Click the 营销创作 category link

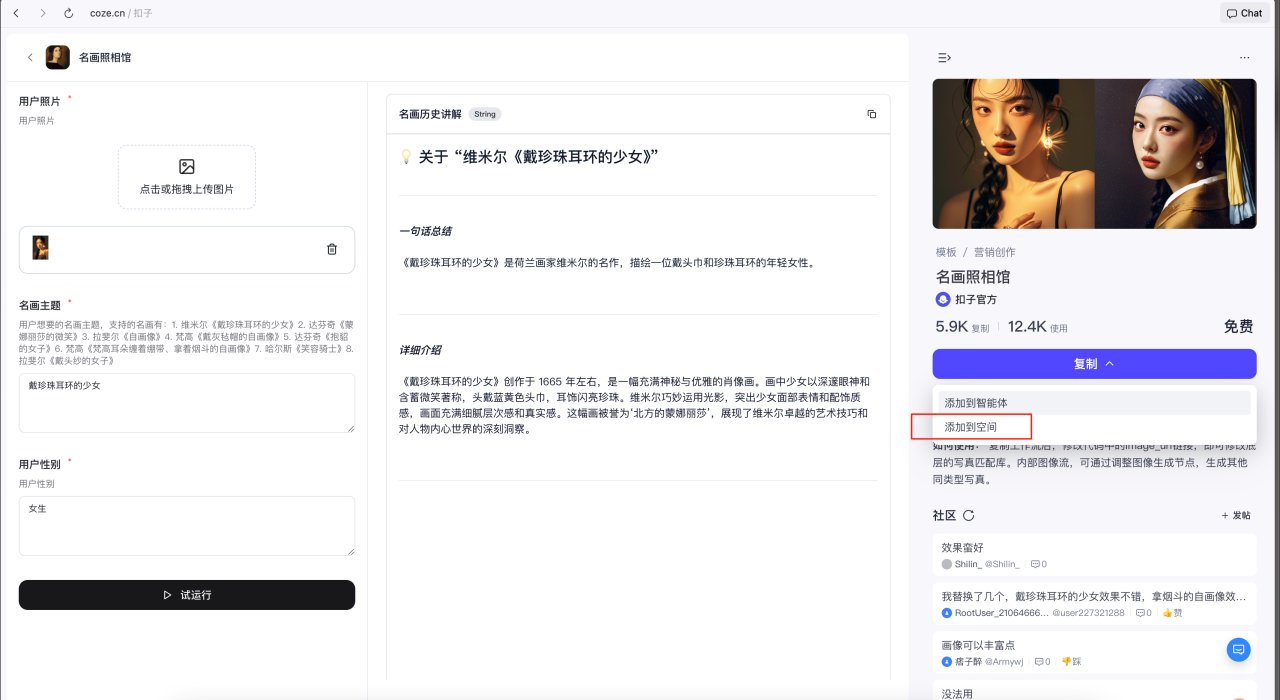pyautogui.click(x=995, y=252)
